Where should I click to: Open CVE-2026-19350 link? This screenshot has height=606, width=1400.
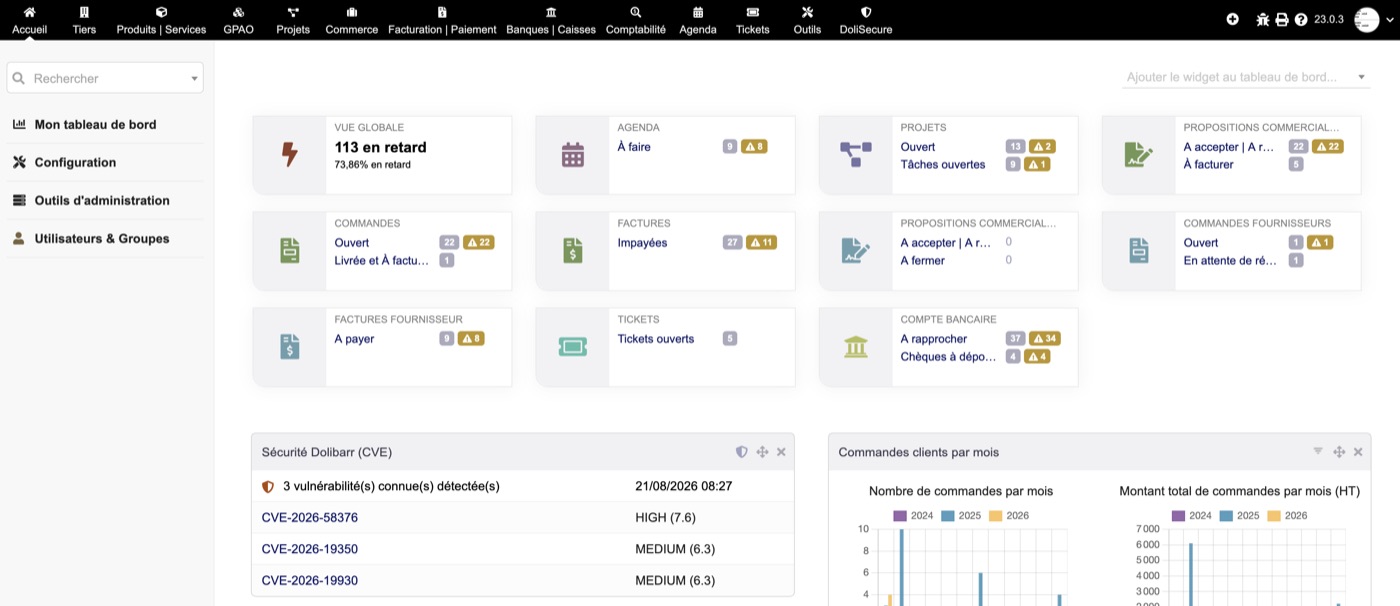coord(310,549)
